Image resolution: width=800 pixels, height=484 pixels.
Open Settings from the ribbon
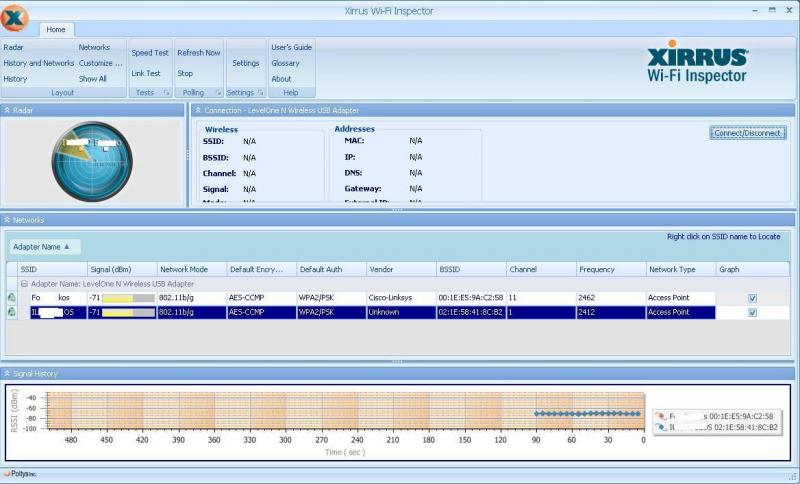click(x=246, y=63)
